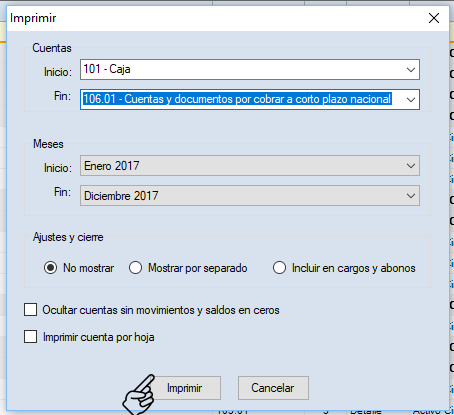The height and width of the screenshot is (415, 454).
Task: Open the Meses Inicio dropdown arrow
Action: (411, 166)
